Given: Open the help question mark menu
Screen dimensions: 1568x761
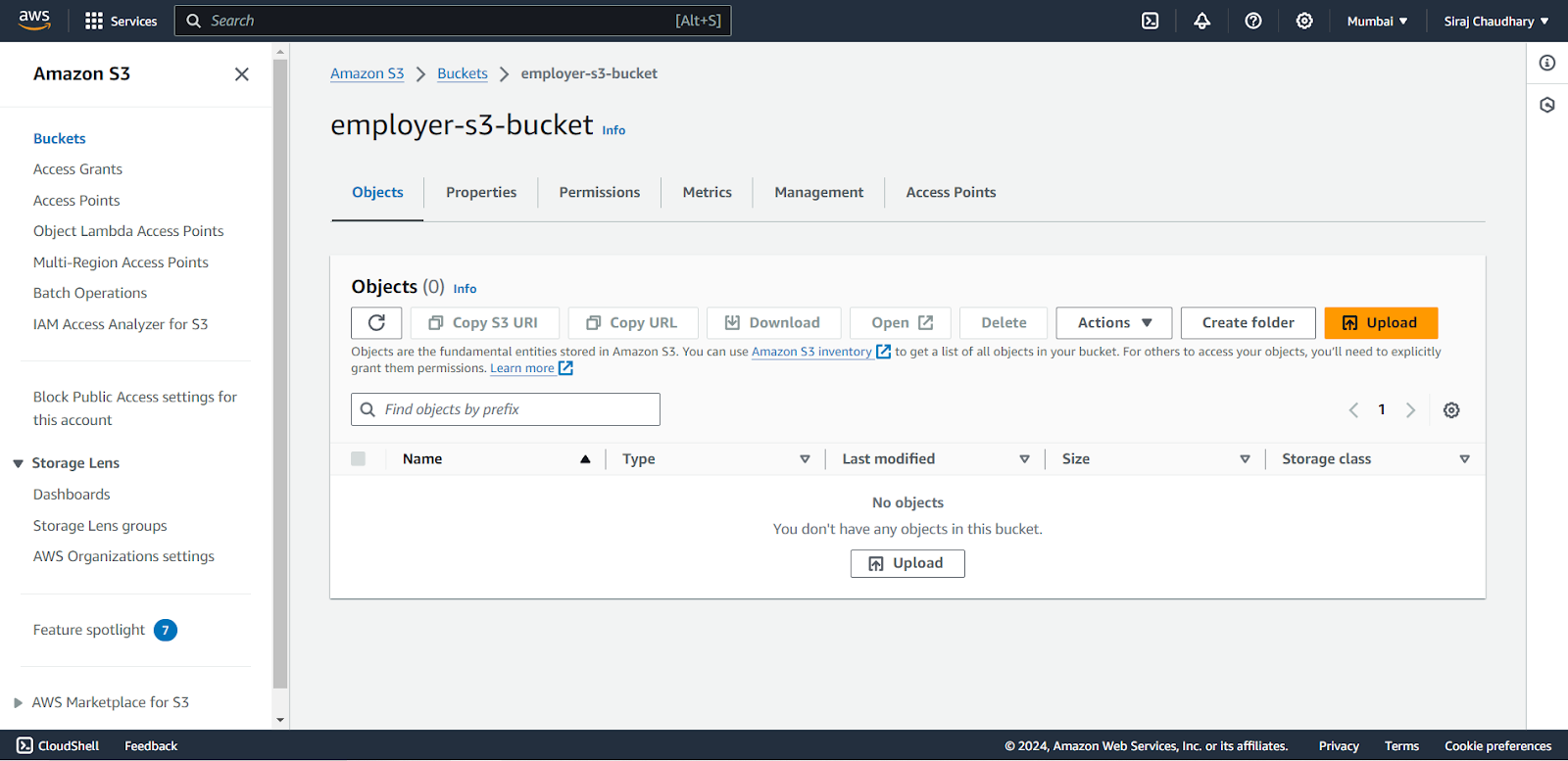Looking at the screenshot, I should pos(1253,21).
